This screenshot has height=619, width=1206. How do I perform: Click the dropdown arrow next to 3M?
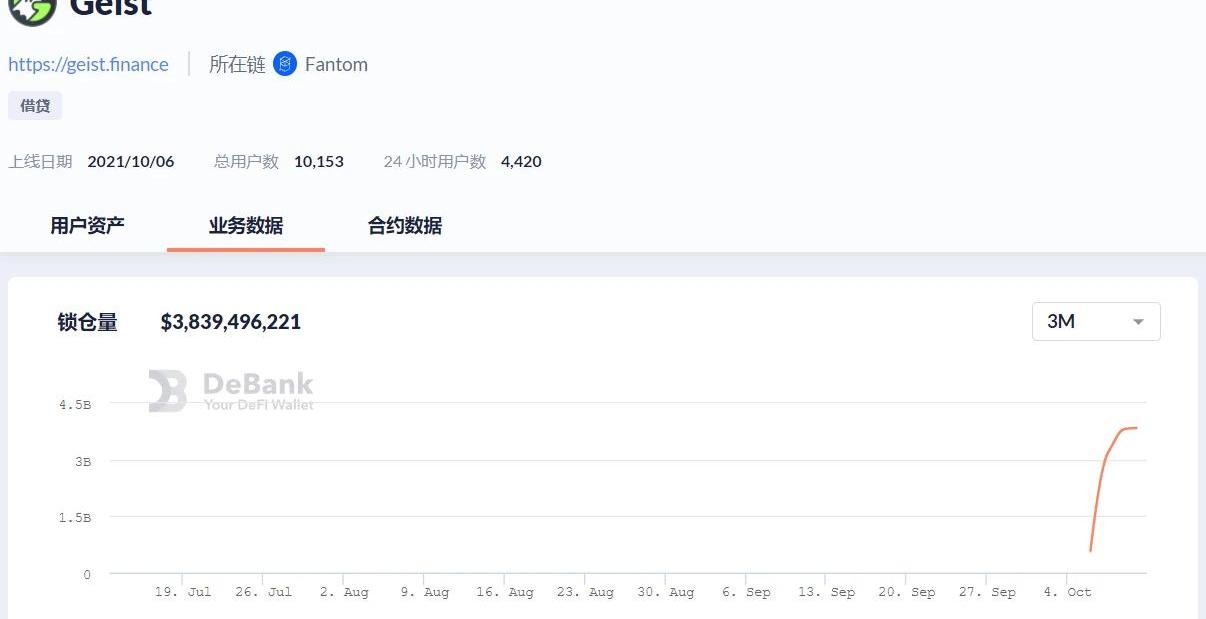pyautogui.click(x=1138, y=322)
